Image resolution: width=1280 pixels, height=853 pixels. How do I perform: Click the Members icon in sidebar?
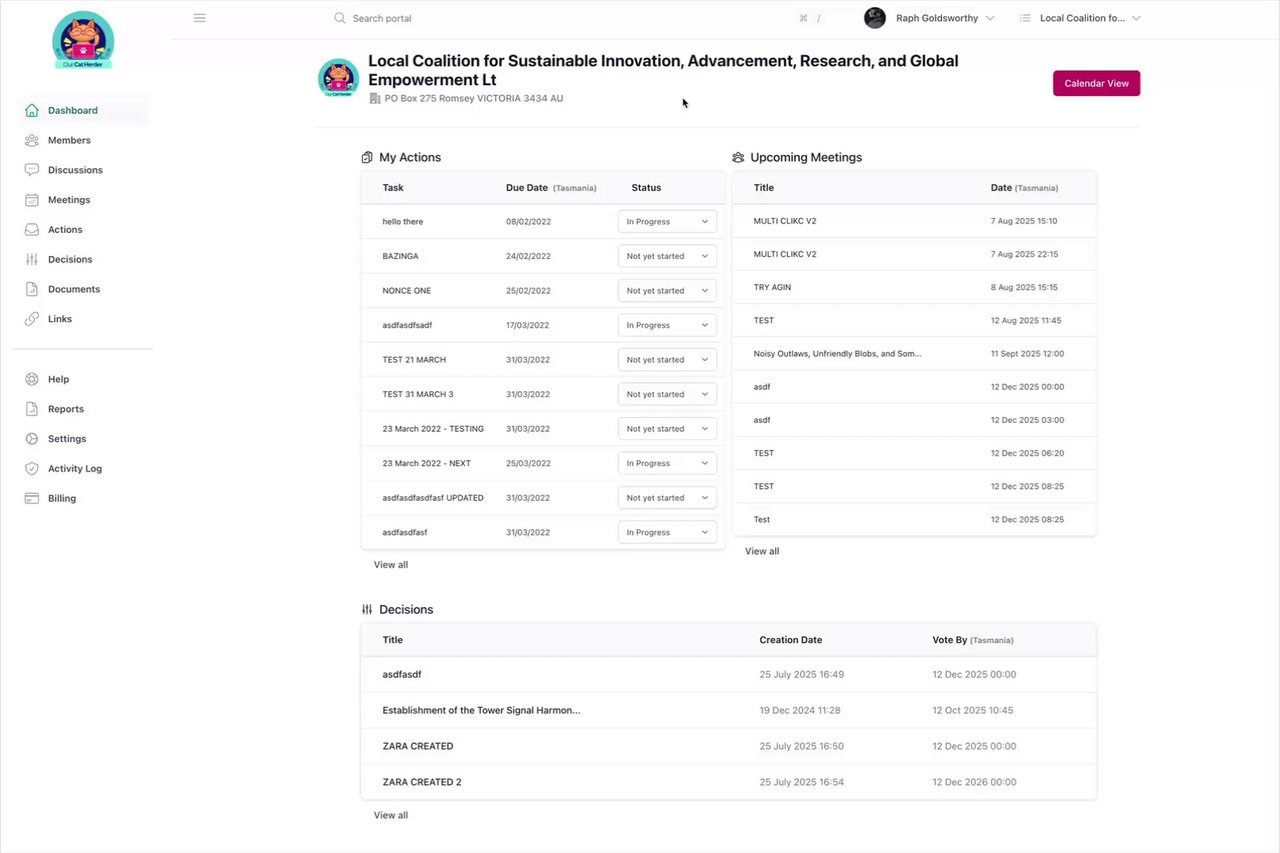click(x=32, y=140)
